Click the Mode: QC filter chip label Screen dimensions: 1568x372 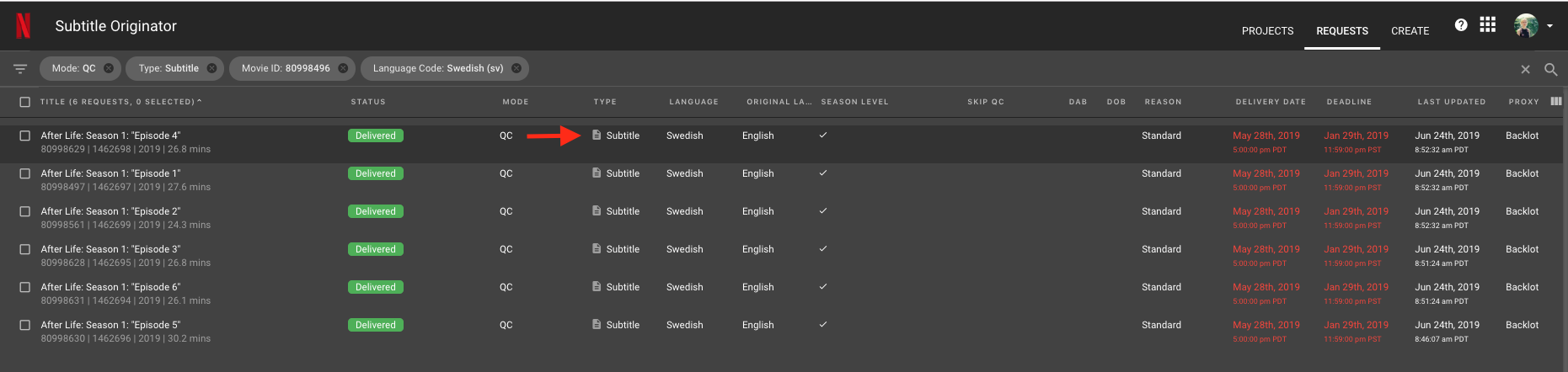[x=73, y=68]
